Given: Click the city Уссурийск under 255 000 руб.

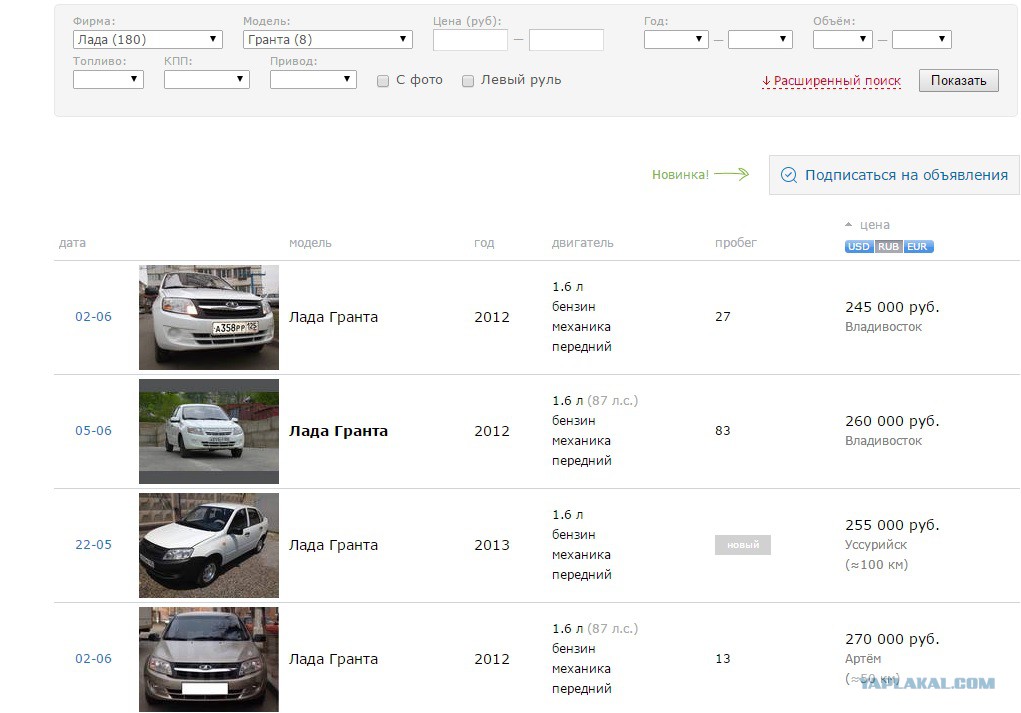Looking at the screenshot, I should pyautogui.click(x=876, y=544).
